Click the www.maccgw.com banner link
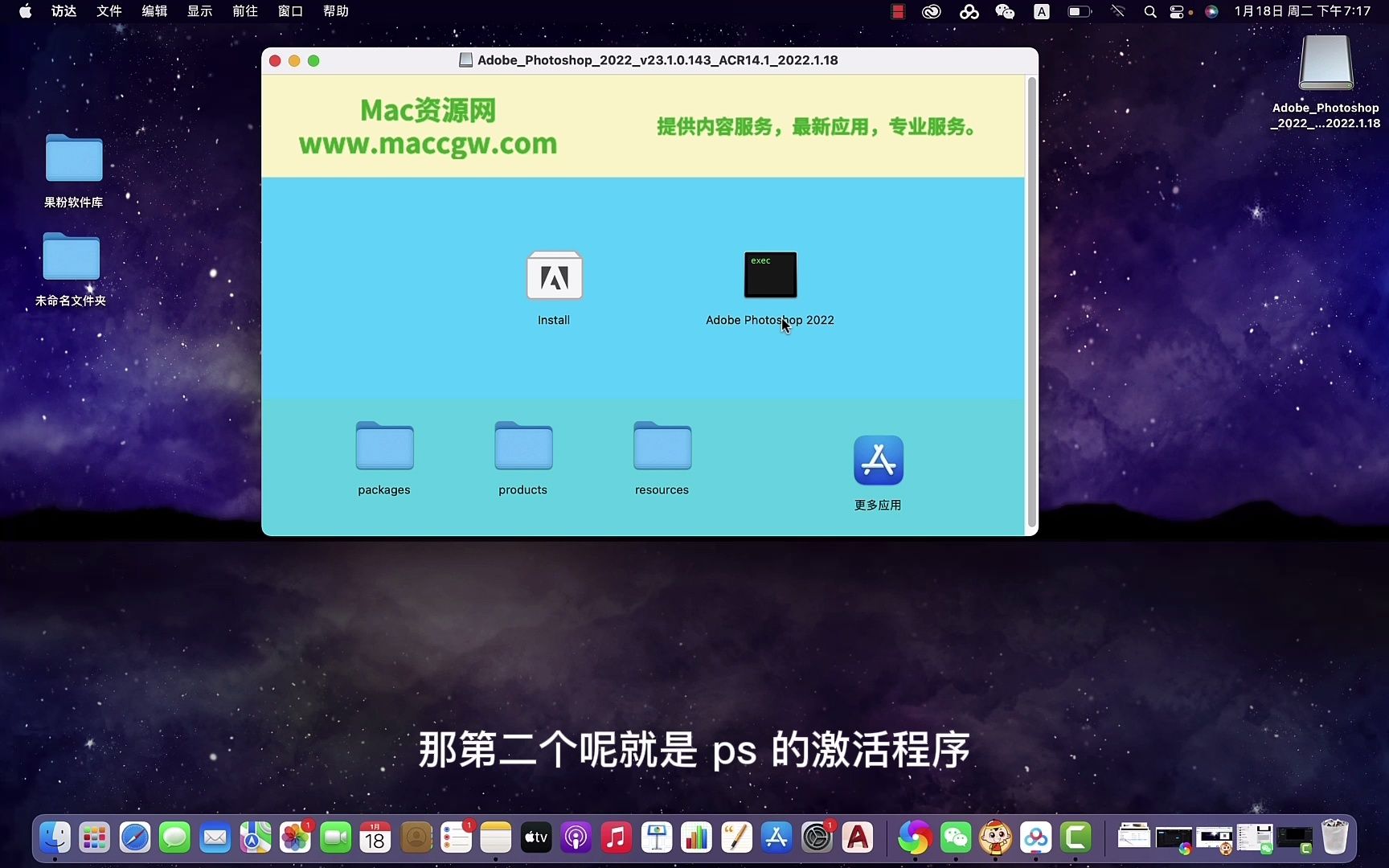The width and height of the screenshot is (1389, 868). (x=428, y=144)
